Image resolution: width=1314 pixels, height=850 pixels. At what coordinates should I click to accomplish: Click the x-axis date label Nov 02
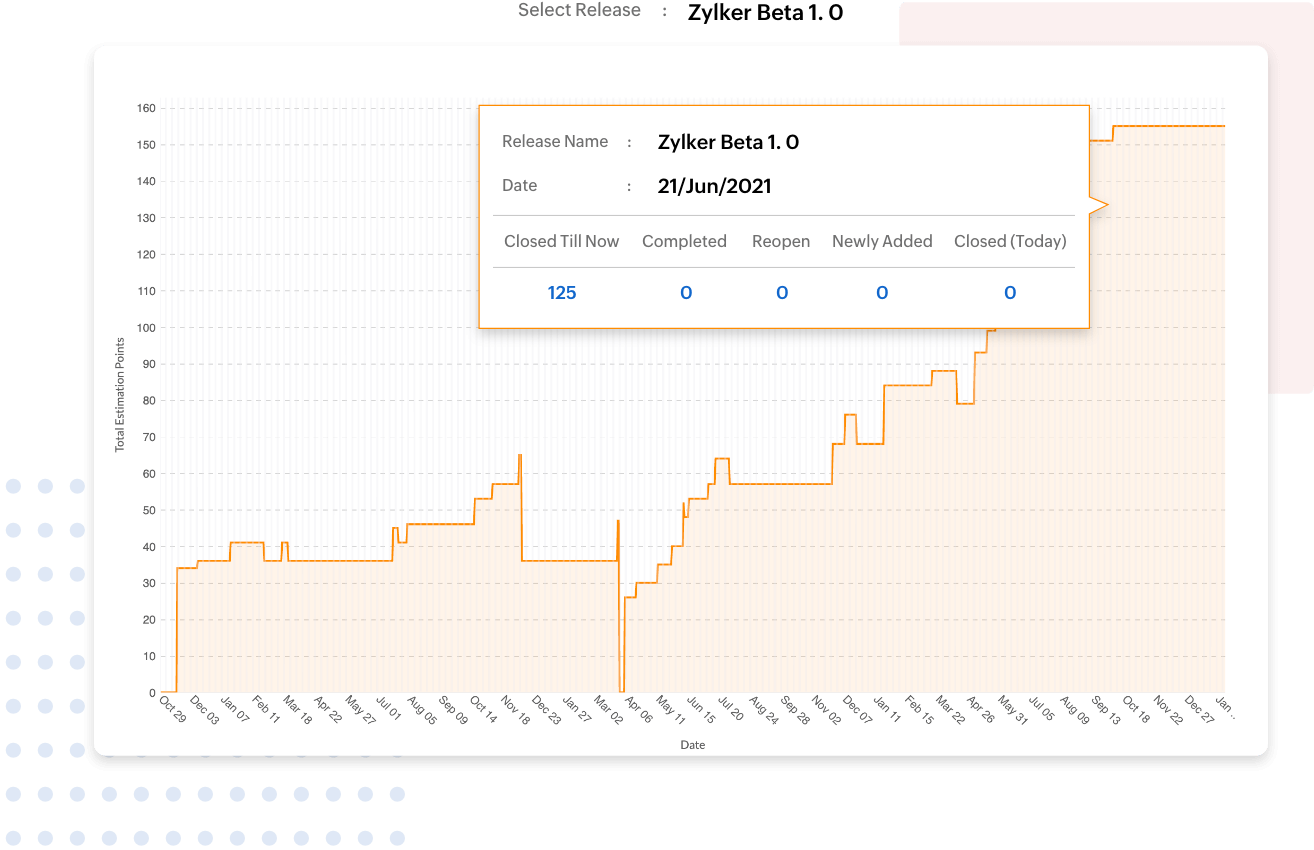pos(827,709)
